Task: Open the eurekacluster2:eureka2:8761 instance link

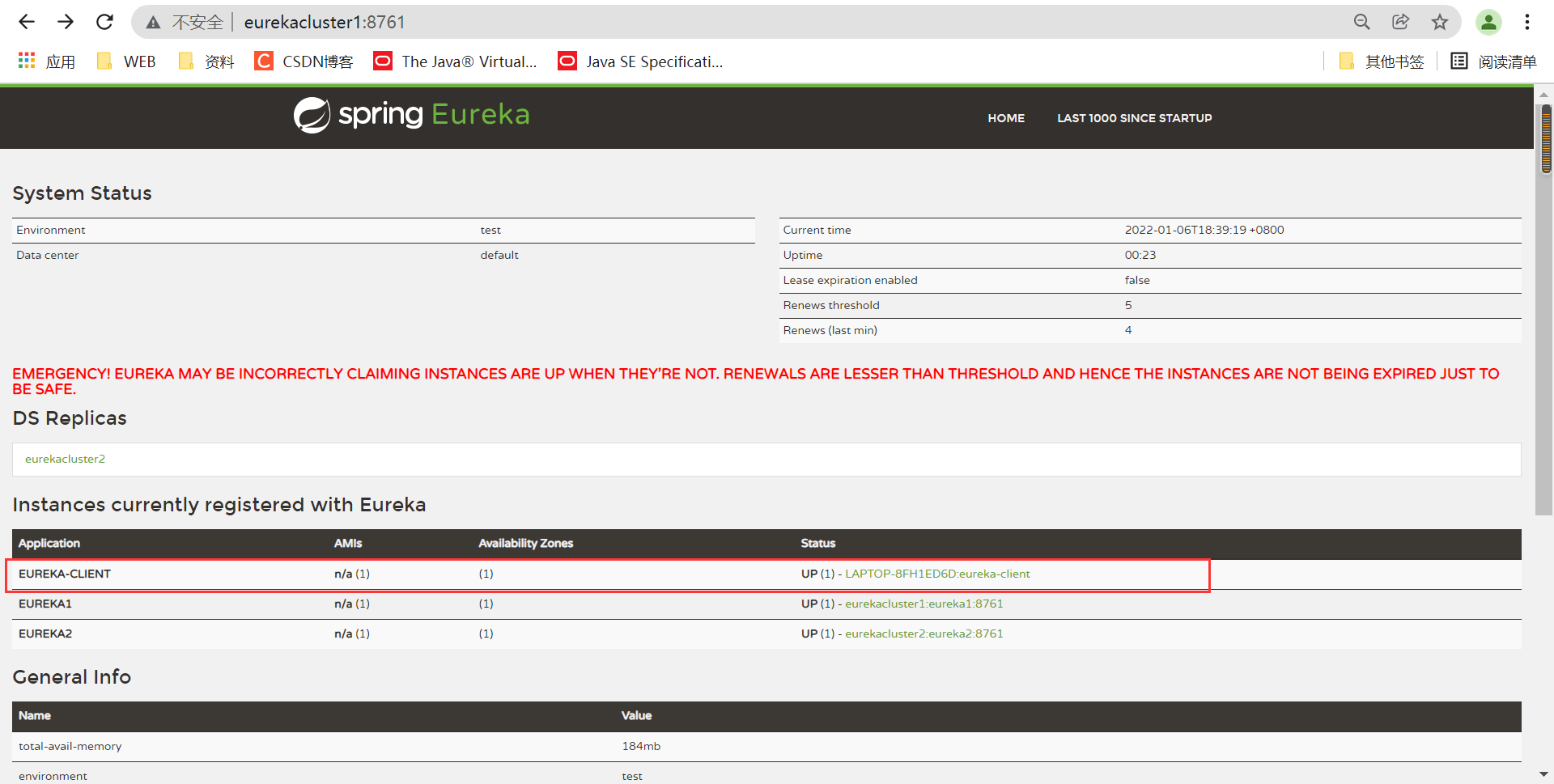Action: point(923,634)
